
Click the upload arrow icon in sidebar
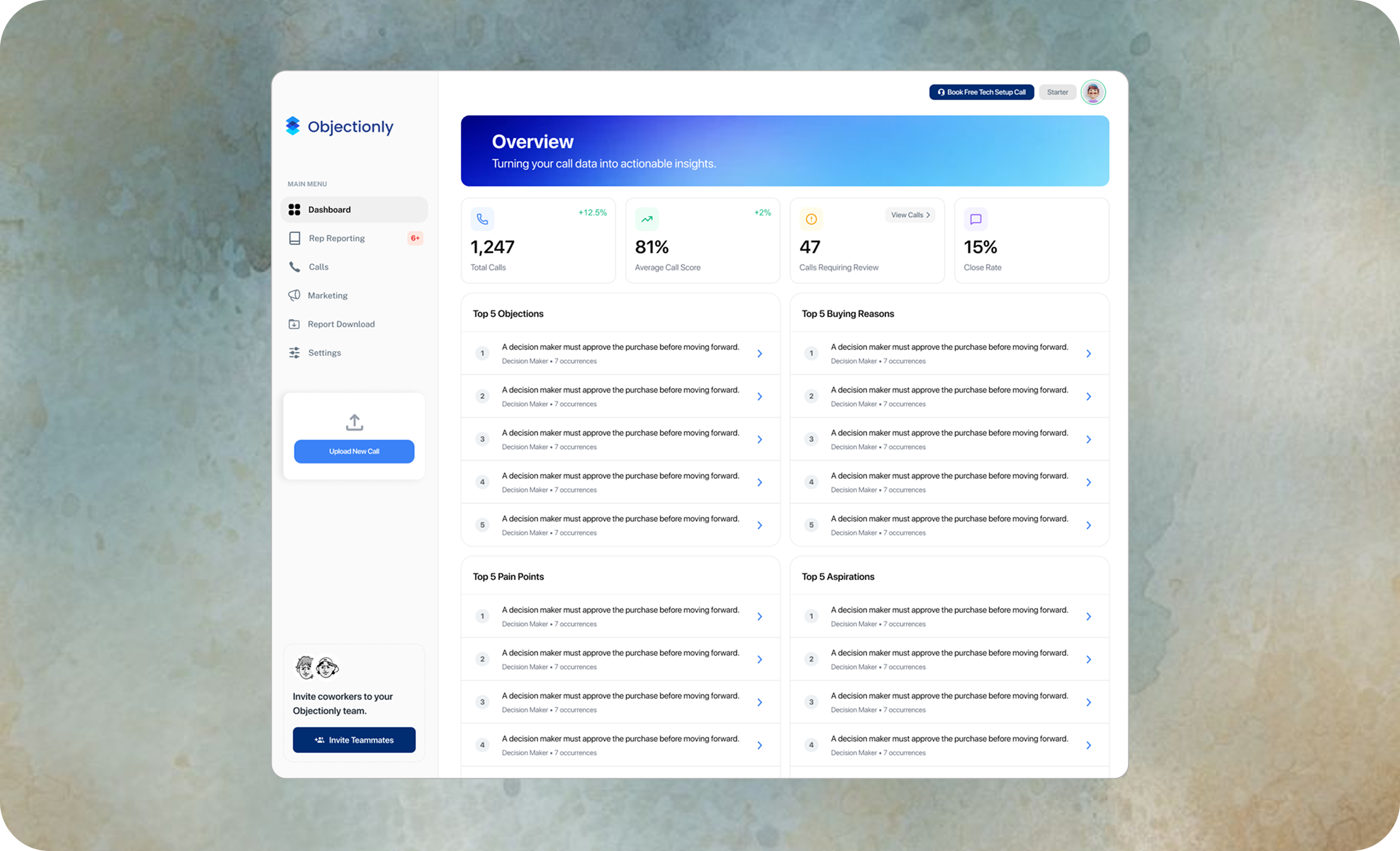(x=354, y=422)
